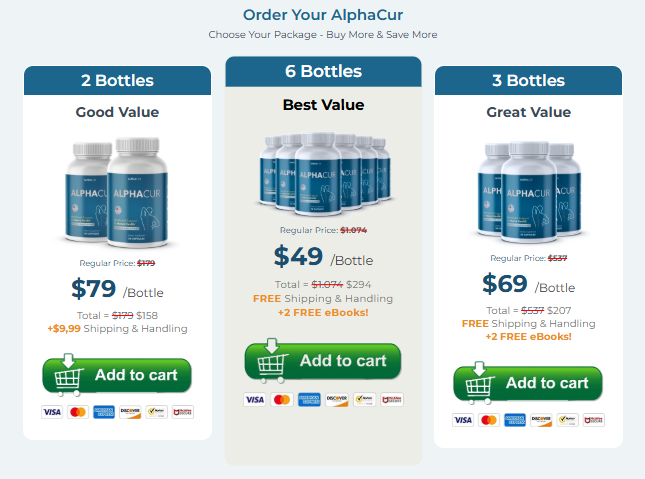Select the six-bottle AlphaCur product image
Screen dimensions: 645x479
(325, 174)
